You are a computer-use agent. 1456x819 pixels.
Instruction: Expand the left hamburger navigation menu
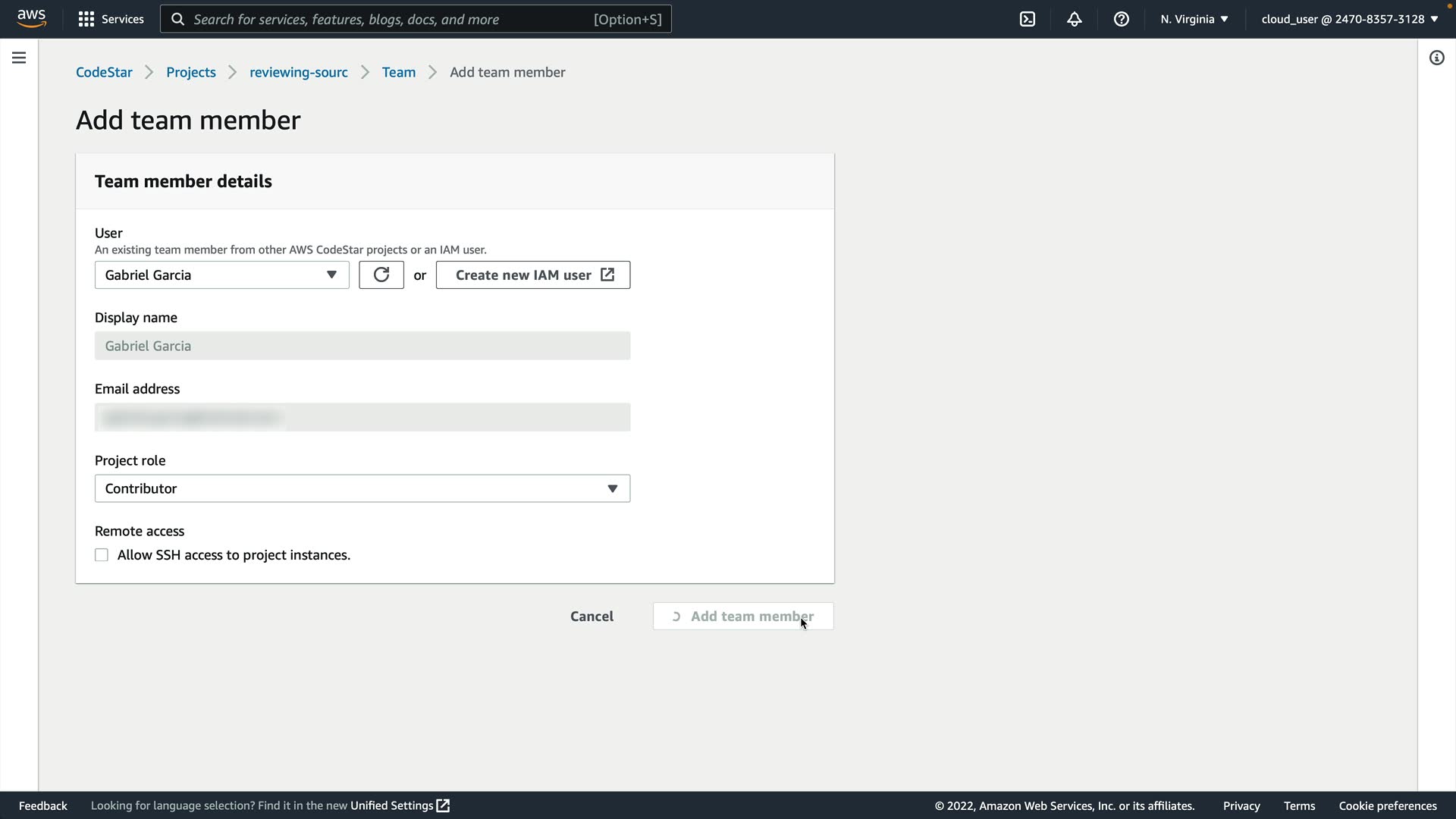coord(19,58)
